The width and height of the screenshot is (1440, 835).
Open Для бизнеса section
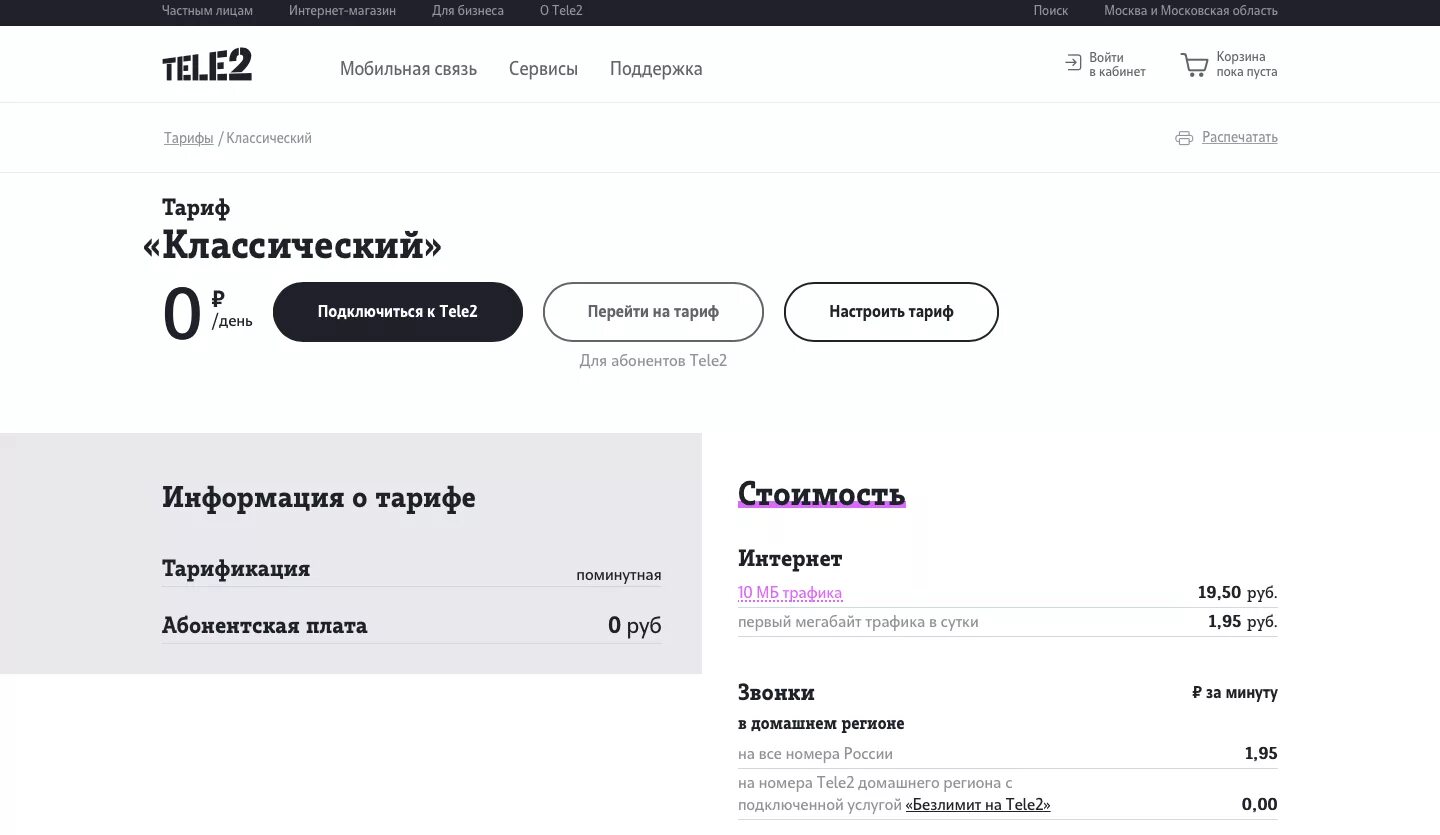tap(468, 11)
